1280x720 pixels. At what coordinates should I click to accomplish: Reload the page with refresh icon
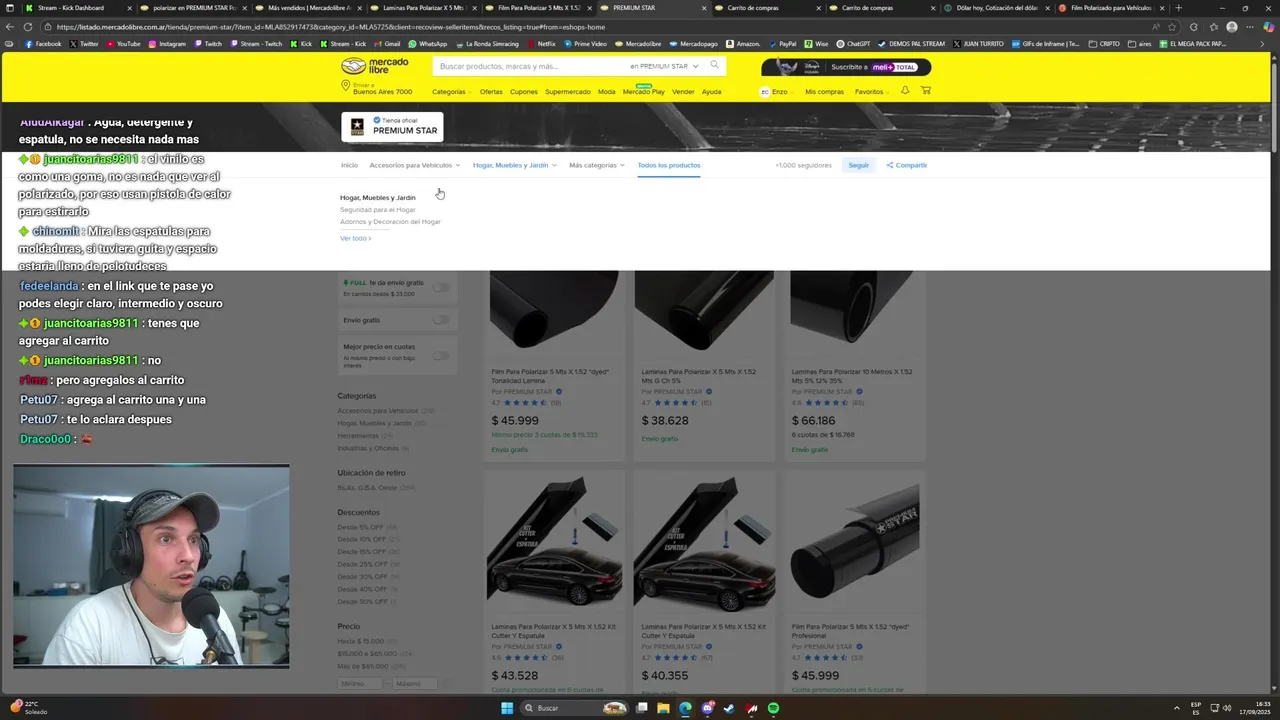[x=27, y=27]
